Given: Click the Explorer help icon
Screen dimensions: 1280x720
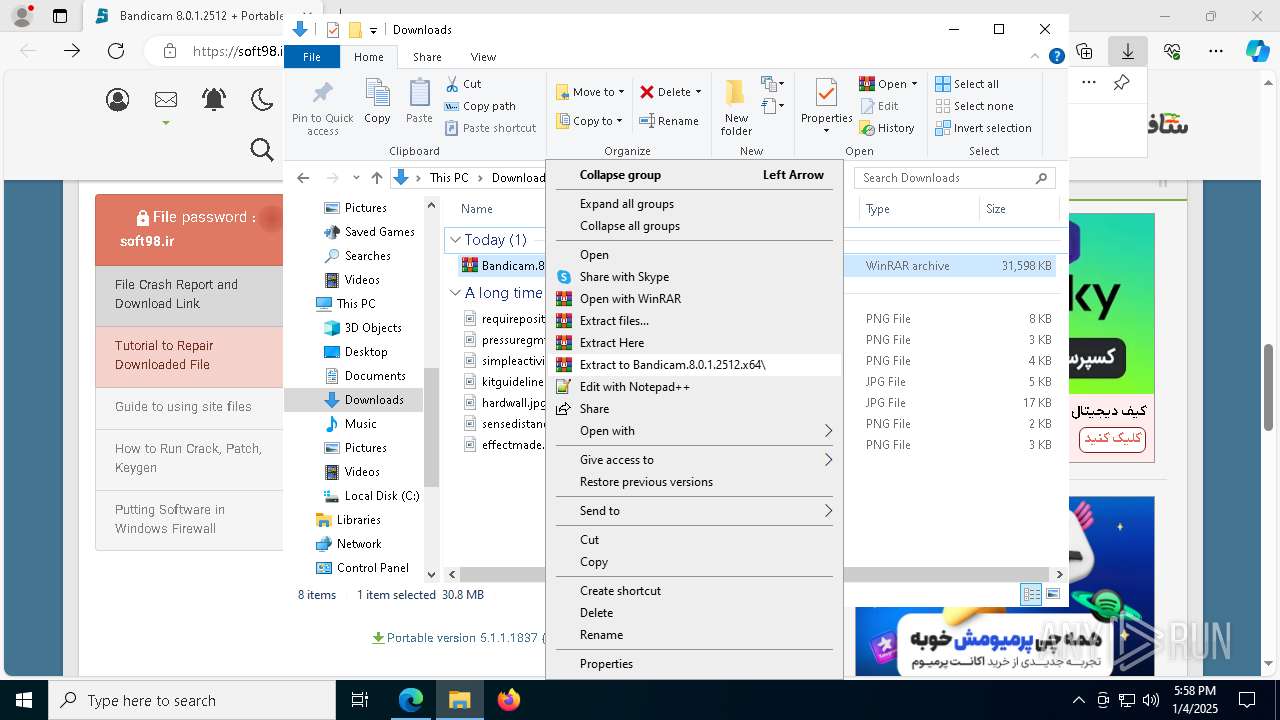Looking at the screenshot, I should (x=1056, y=57).
